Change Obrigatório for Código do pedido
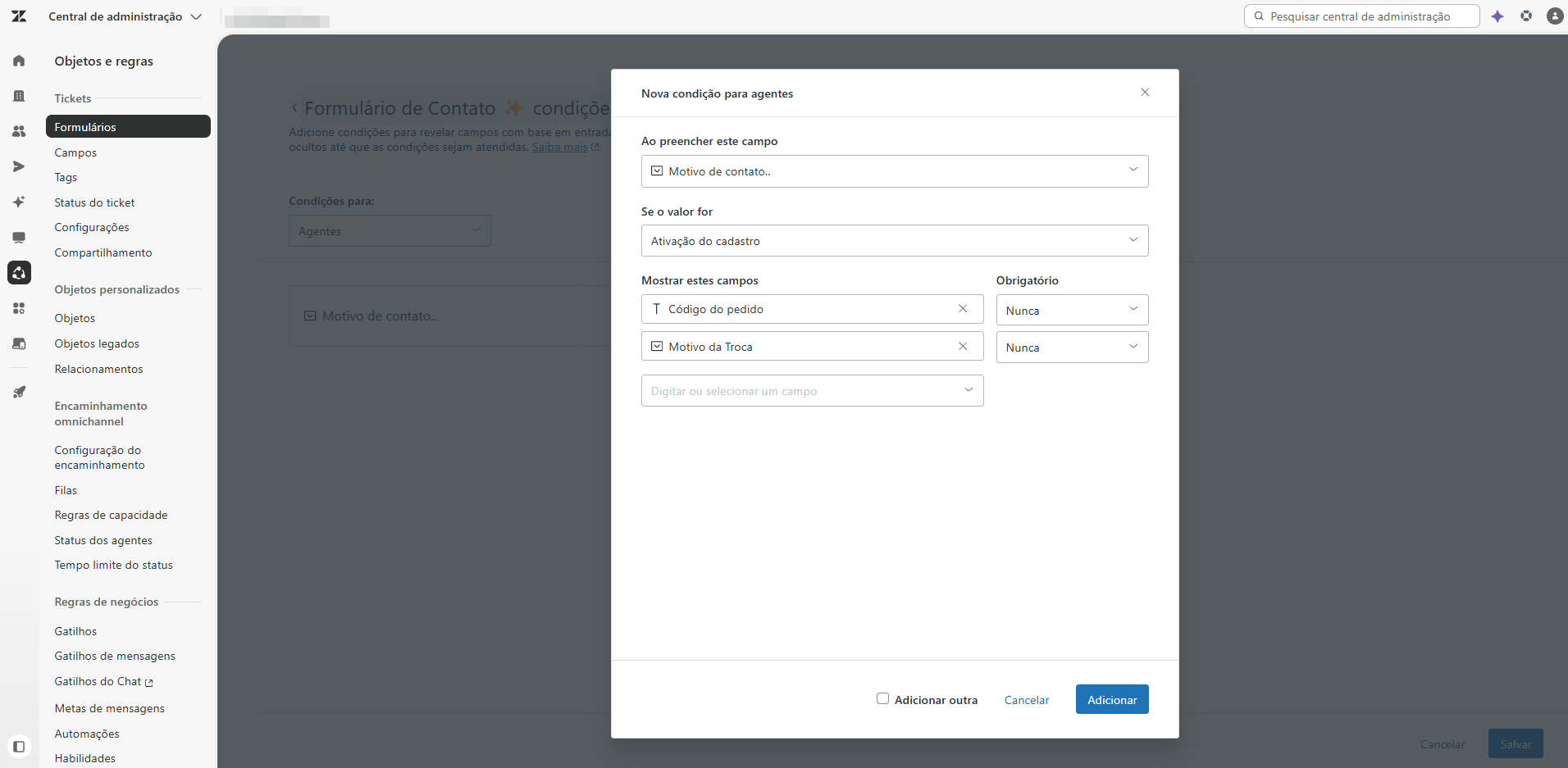The height and width of the screenshot is (768, 1568). 1072,310
